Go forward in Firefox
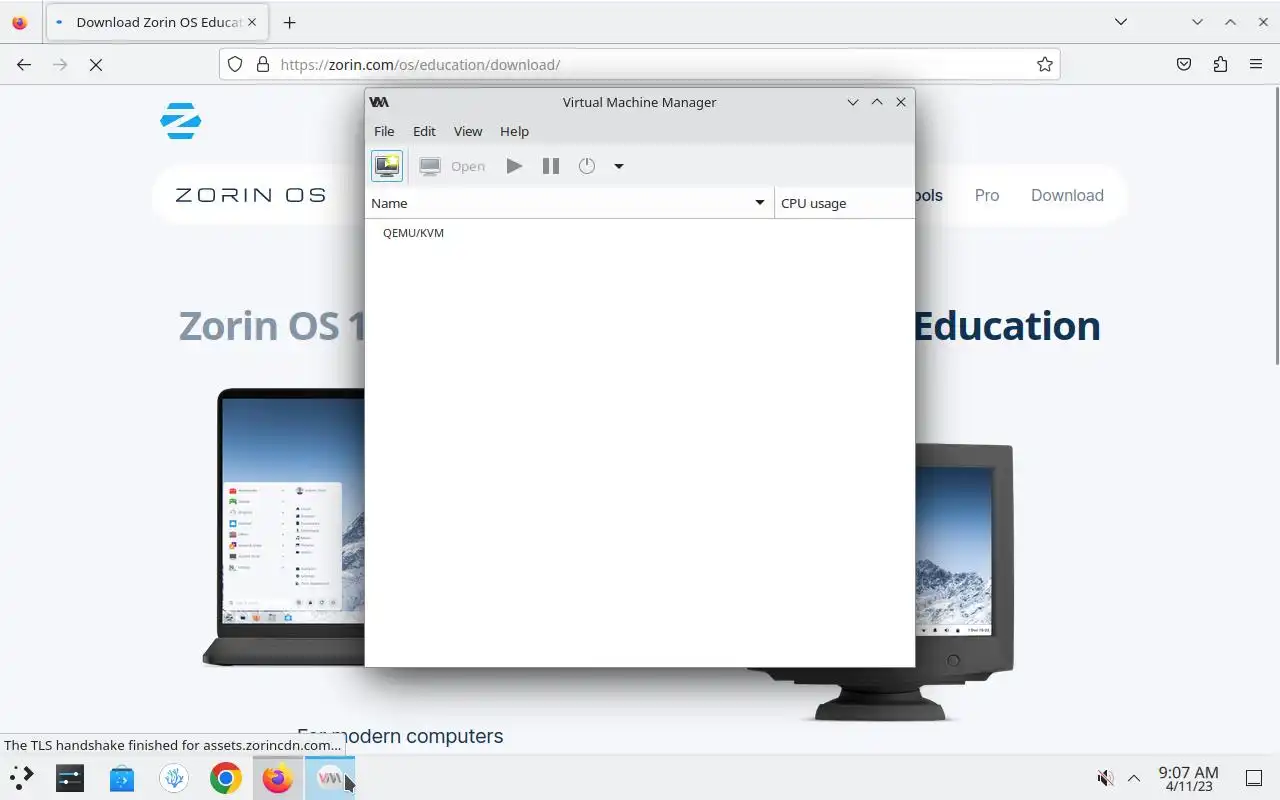This screenshot has height=800, width=1280. click(60, 64)
